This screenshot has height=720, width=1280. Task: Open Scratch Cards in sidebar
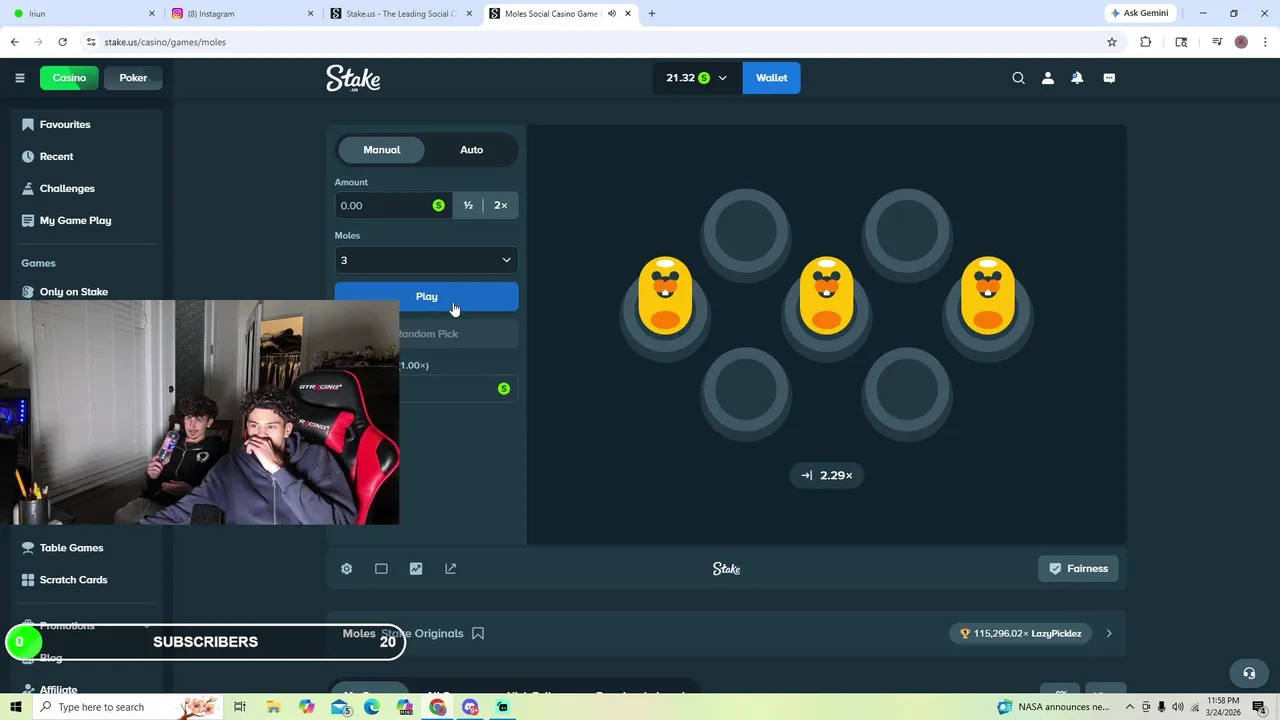(73, 580)
